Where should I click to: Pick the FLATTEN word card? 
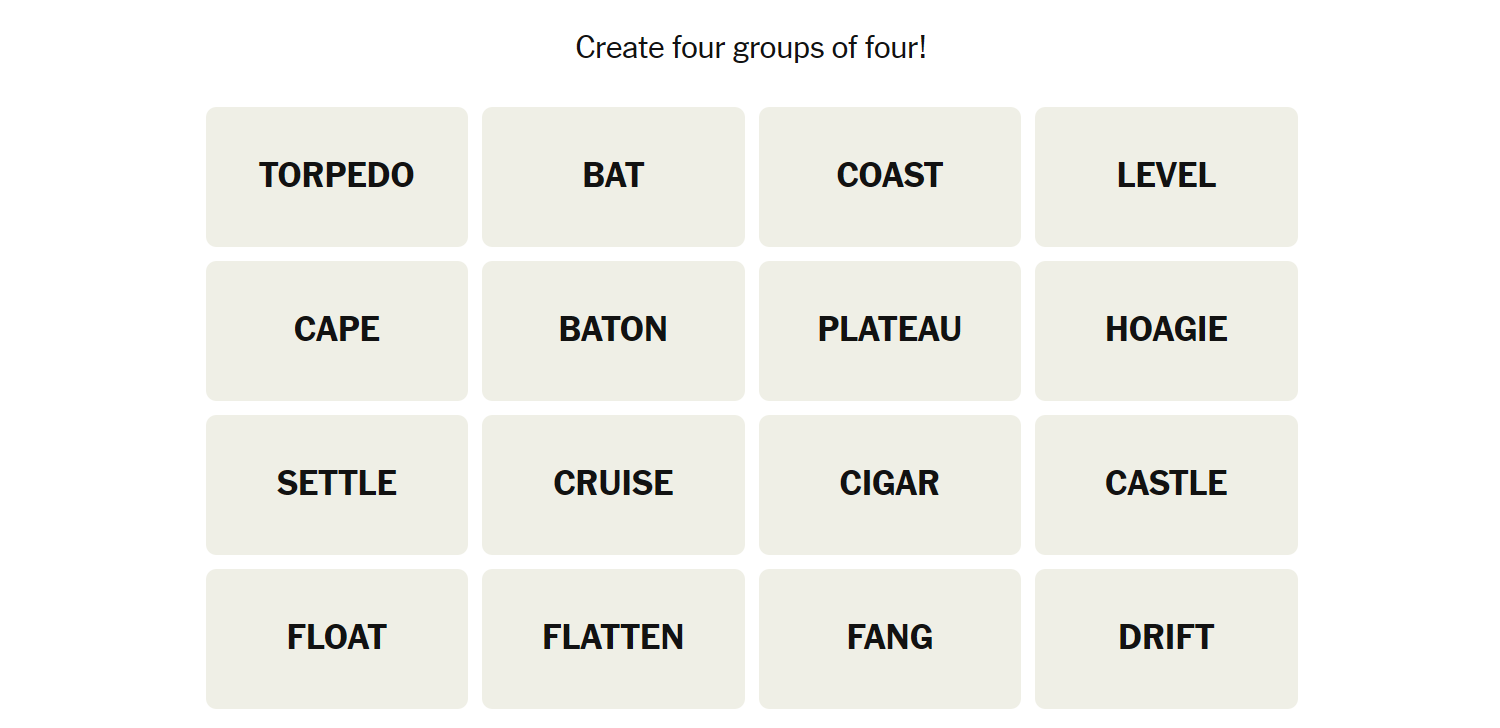point(613,638)
